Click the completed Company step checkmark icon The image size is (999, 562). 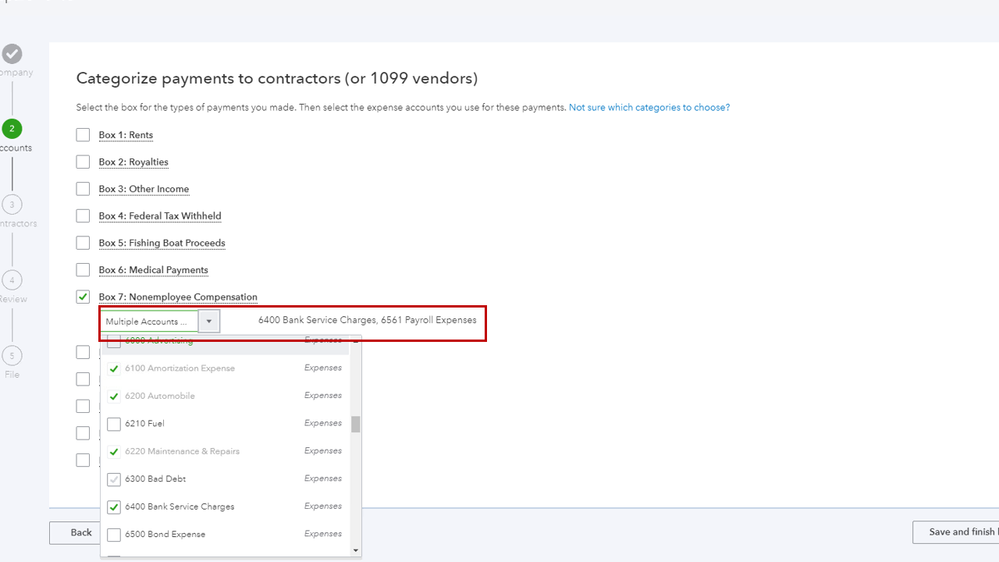(12, 54)
